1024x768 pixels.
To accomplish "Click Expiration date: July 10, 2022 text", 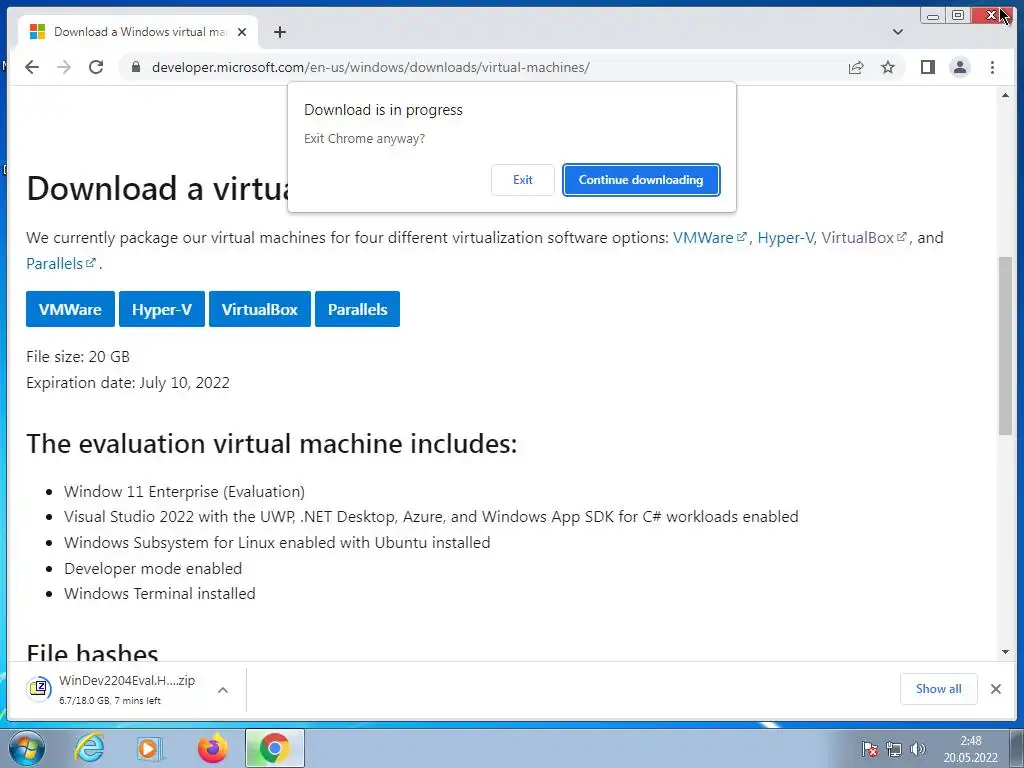I will (x=128, y=383).
